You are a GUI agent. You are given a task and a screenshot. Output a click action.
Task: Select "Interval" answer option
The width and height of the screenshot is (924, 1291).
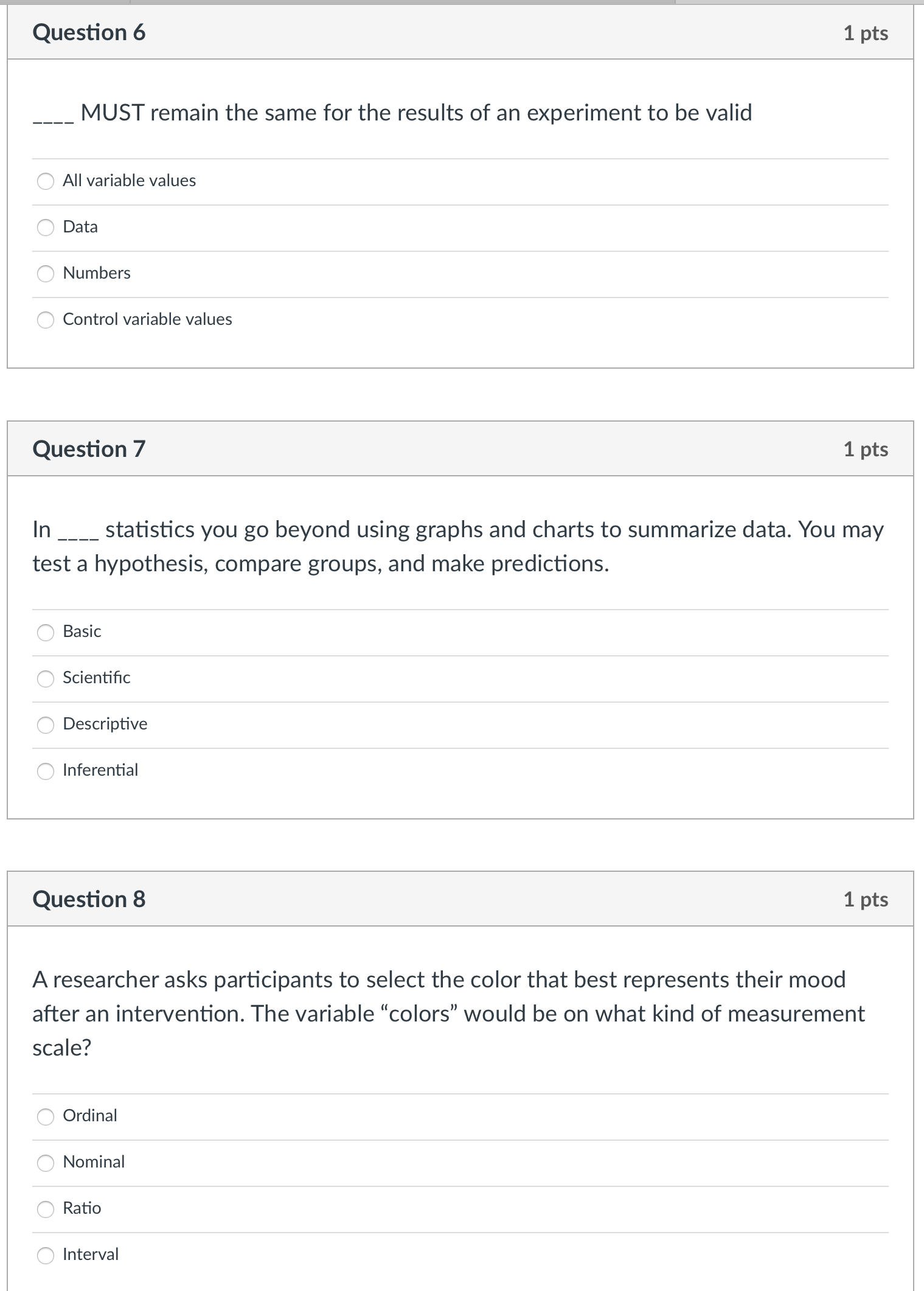click(x=46, y=1255)
